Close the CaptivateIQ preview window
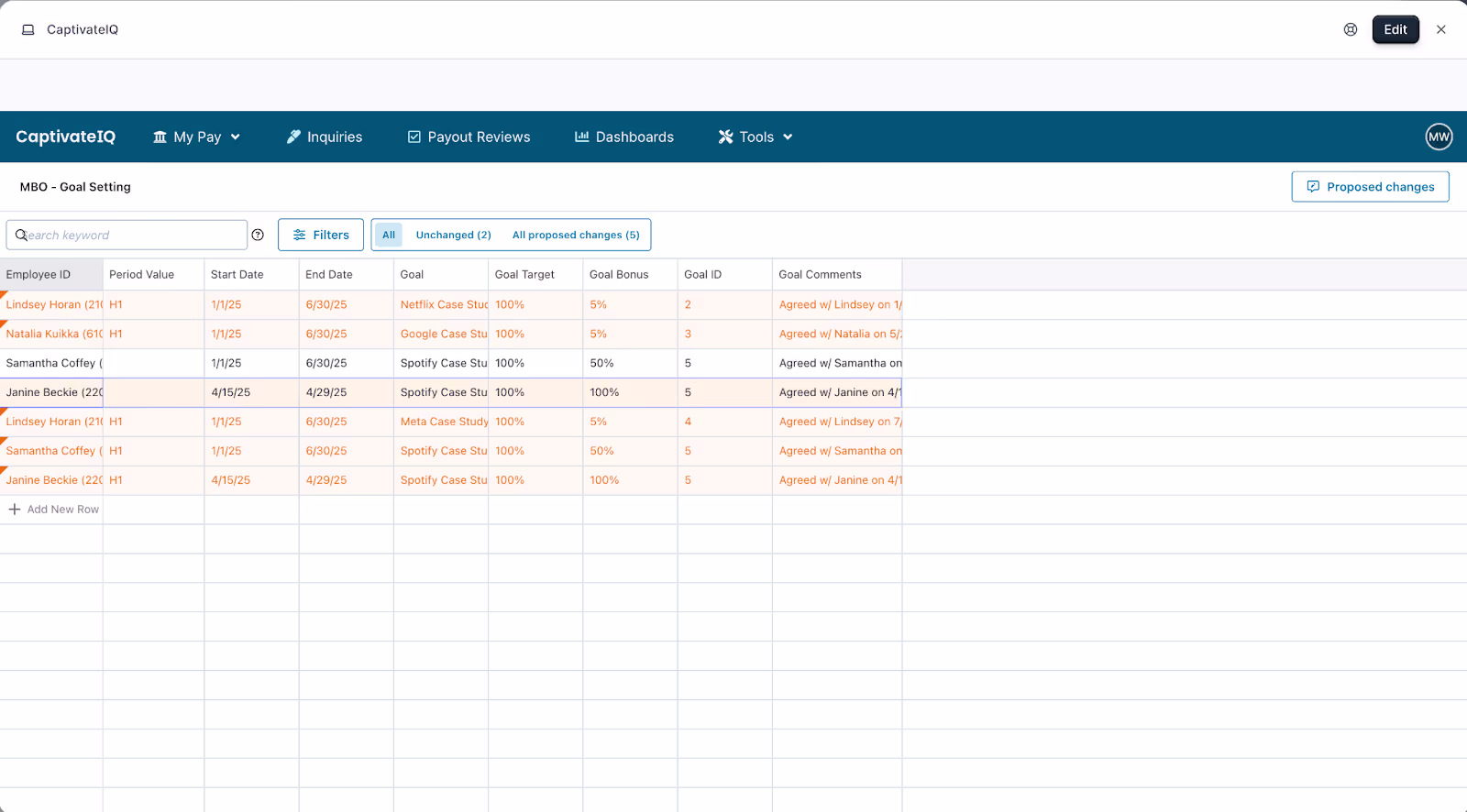The image size is (1467, 812). [1441, 29]
